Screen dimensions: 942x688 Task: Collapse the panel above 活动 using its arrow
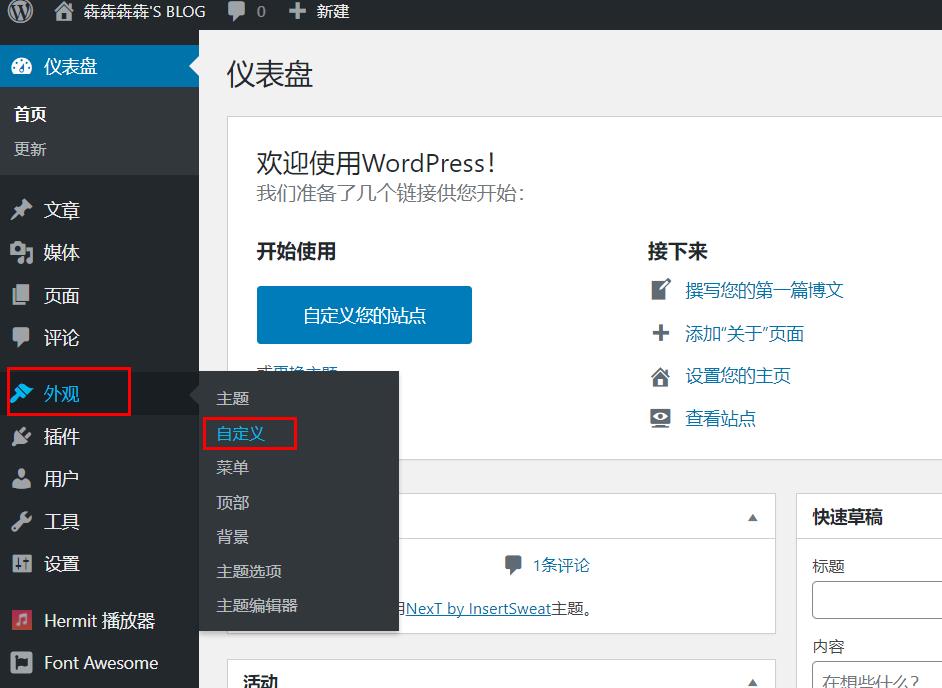[x=753, y=517]
